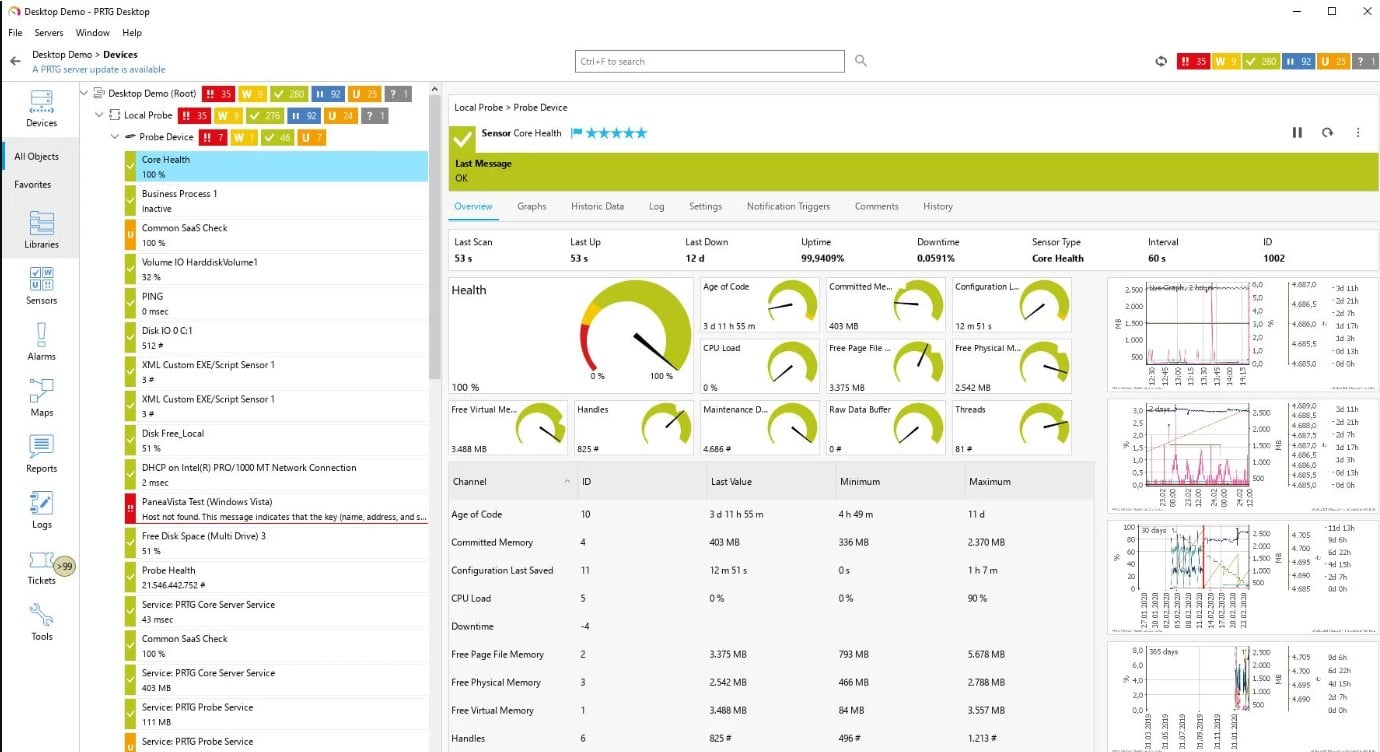
Task: Select the Volume IO HarddiskVolume1 sensor
Action: tap(276, 269)
